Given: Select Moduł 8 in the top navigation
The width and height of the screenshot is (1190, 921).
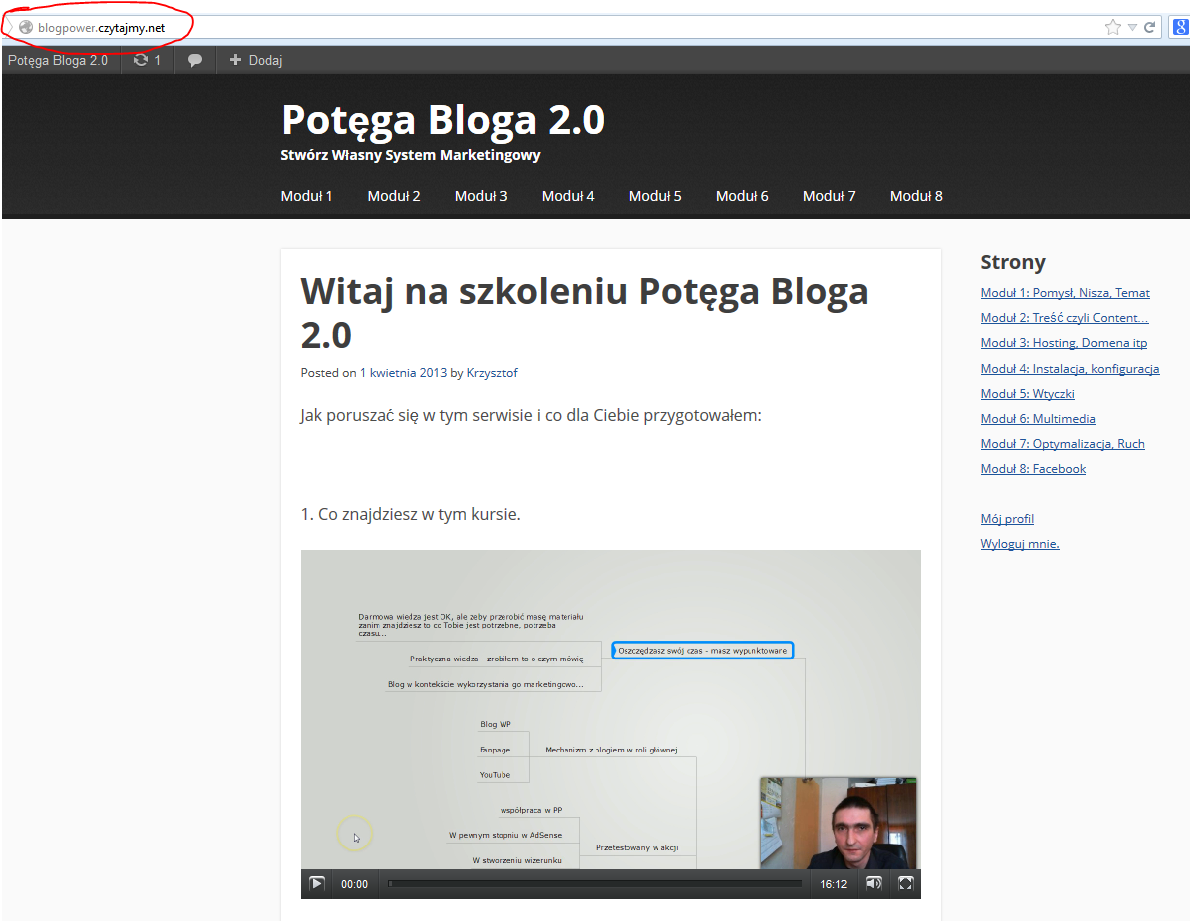Looking at the screenshot, I should point(916,196).
